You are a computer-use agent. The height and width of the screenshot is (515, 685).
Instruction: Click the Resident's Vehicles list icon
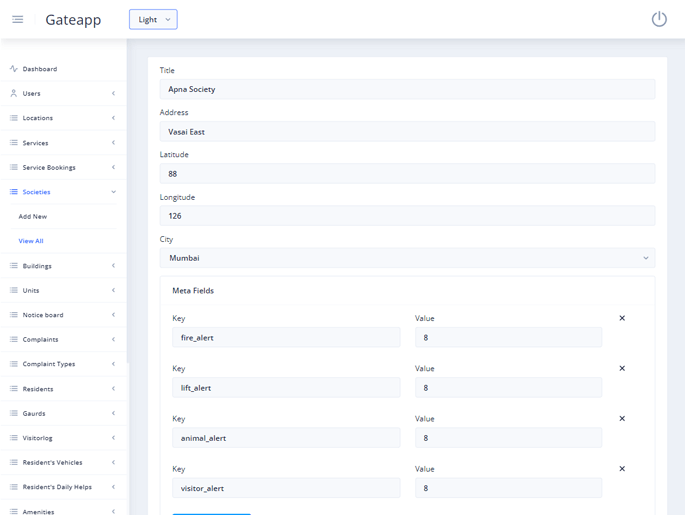tap(14, 462)
